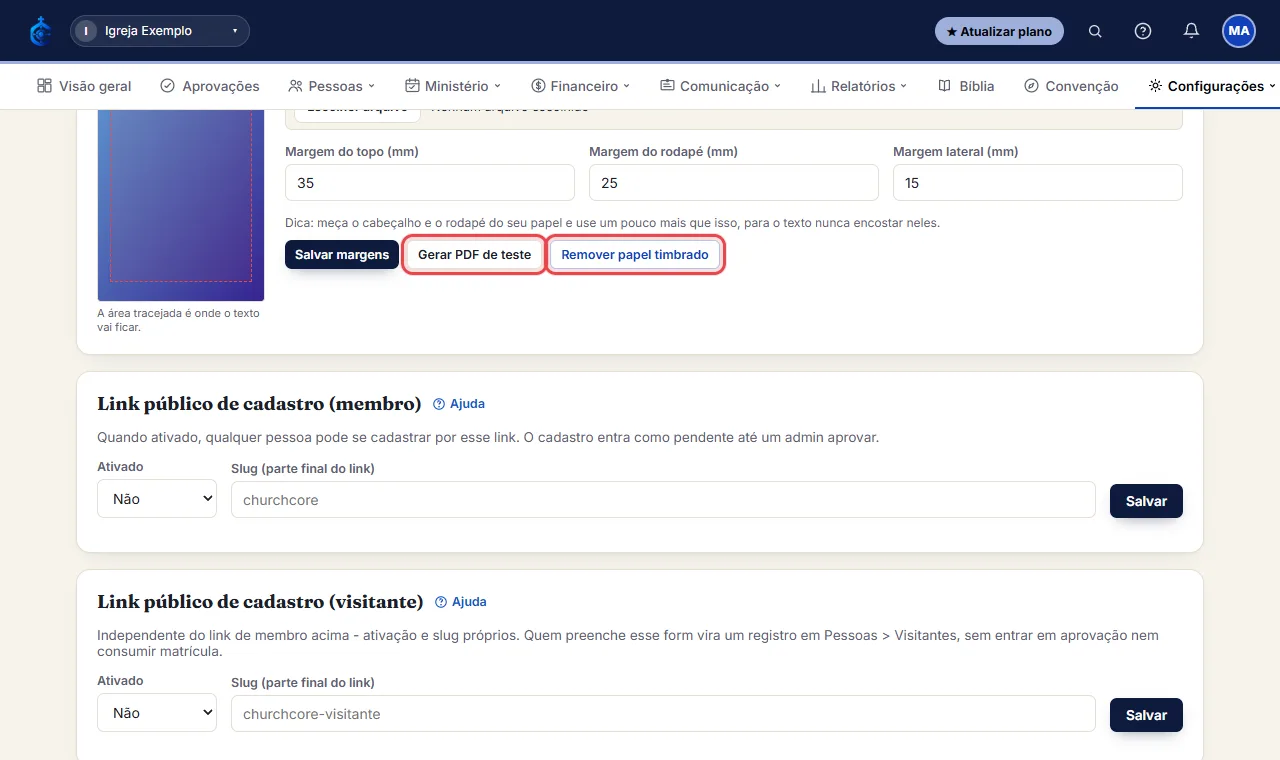1280x760 pixels.
Task: Open Ajuda beside the member link heading
Action: click(x=459, y=404)
